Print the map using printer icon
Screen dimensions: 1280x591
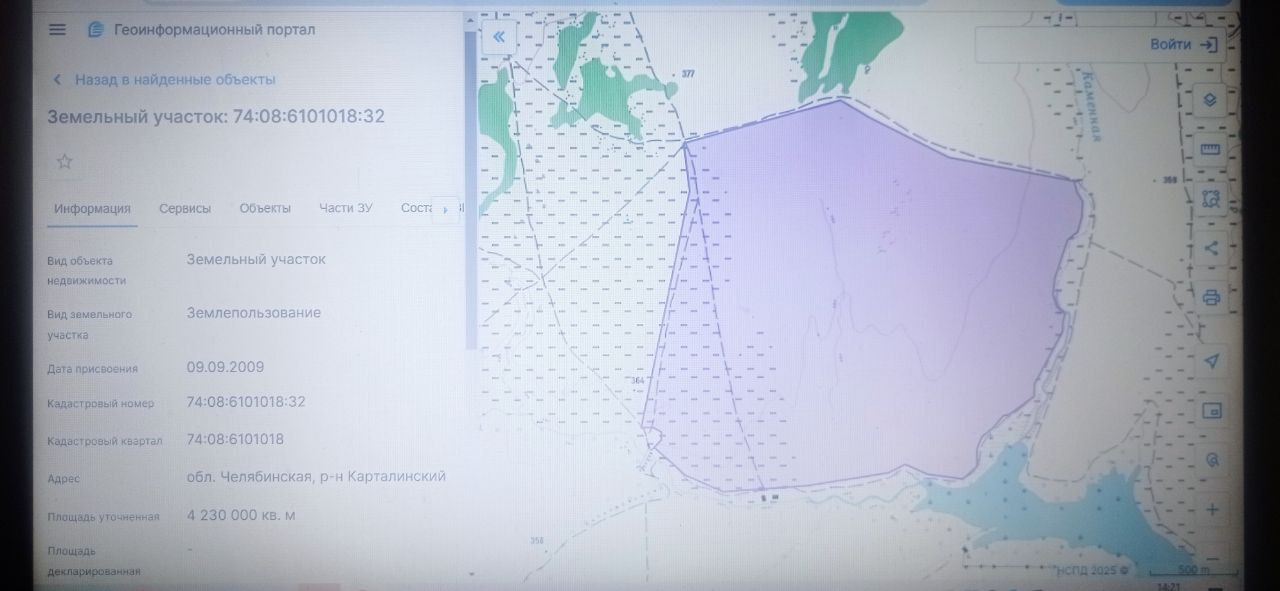1211,298
